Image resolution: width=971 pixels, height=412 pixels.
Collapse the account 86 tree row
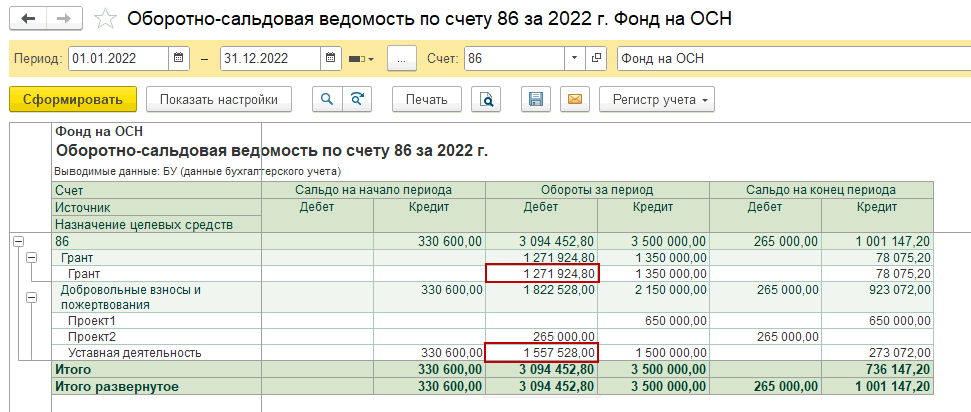[x=17, y=241]
